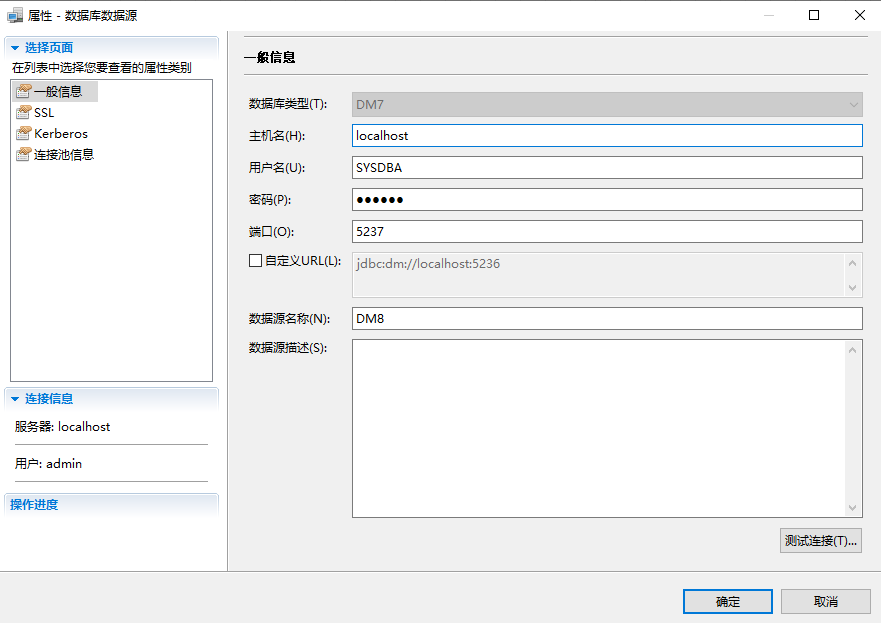Image resolution: width=881 pixels, height=623 pixels.
Task: Click the 数据源名称 field showing DM8
Action: pyautogui.click(x=607, y=319)
